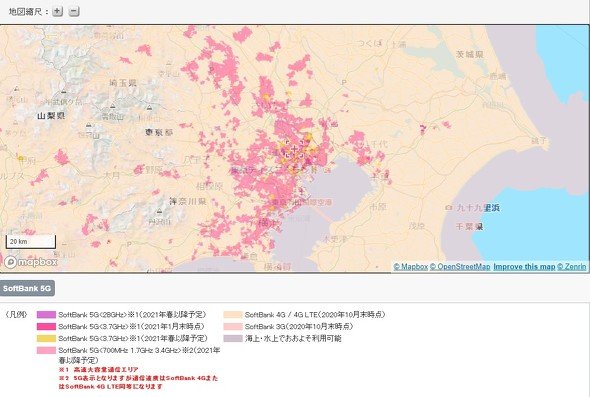590x397 pixels.
Task: Open the © Zenrin attribution link
Action: point(572,267)
